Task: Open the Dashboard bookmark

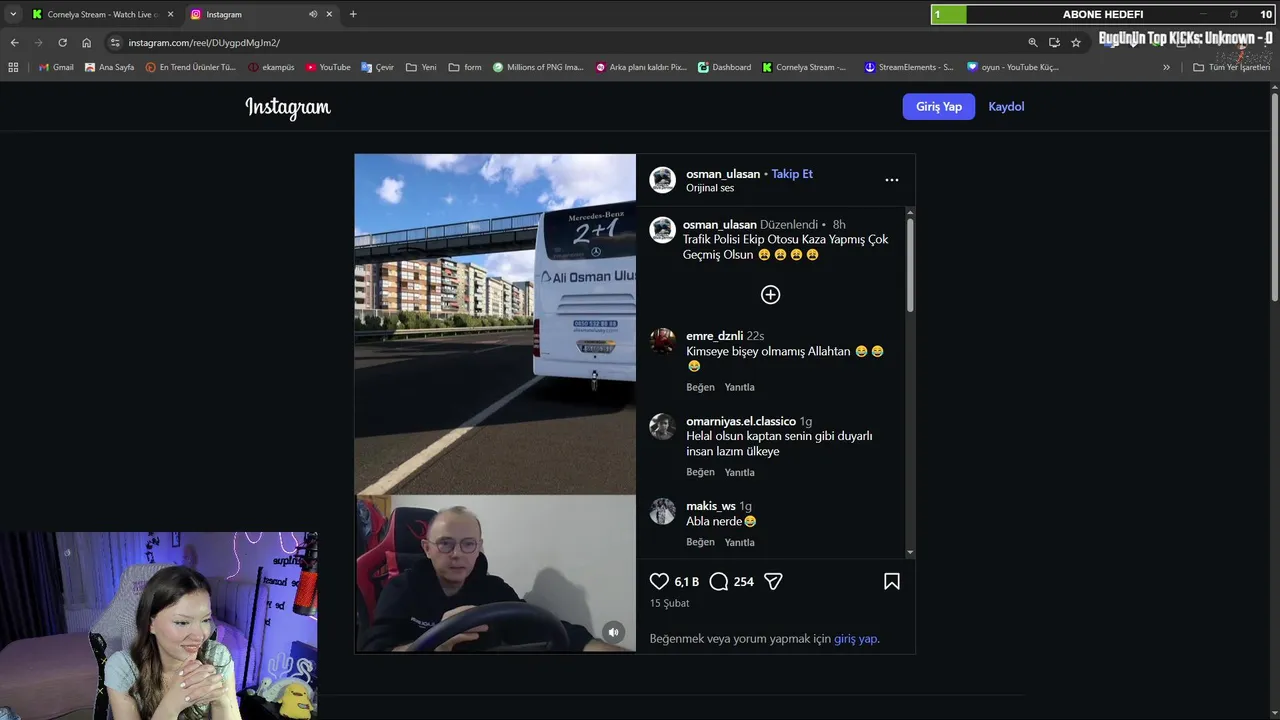Action: (724, 67)
